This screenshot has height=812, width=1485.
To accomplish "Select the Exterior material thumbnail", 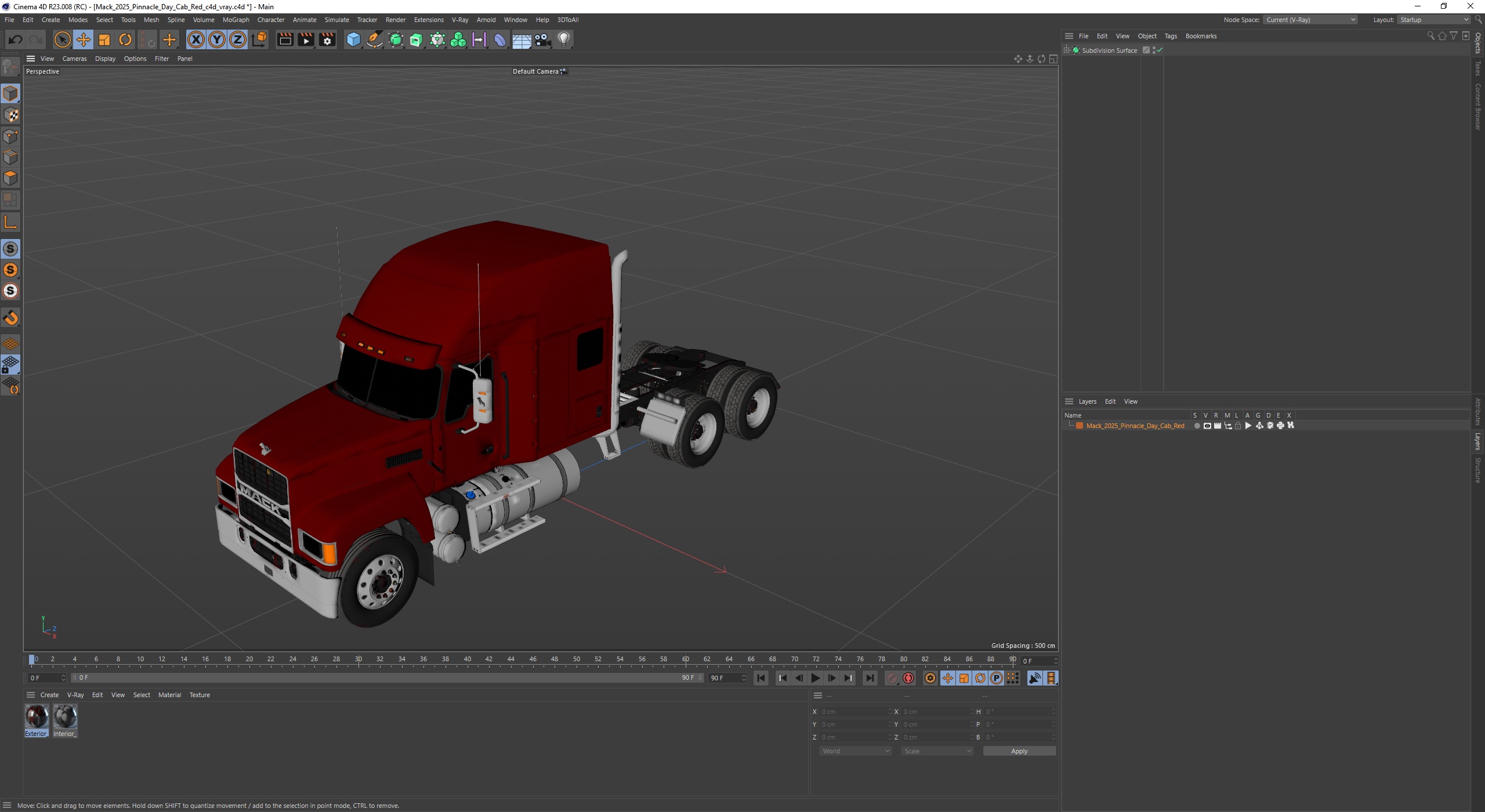I will coord(36,720).
